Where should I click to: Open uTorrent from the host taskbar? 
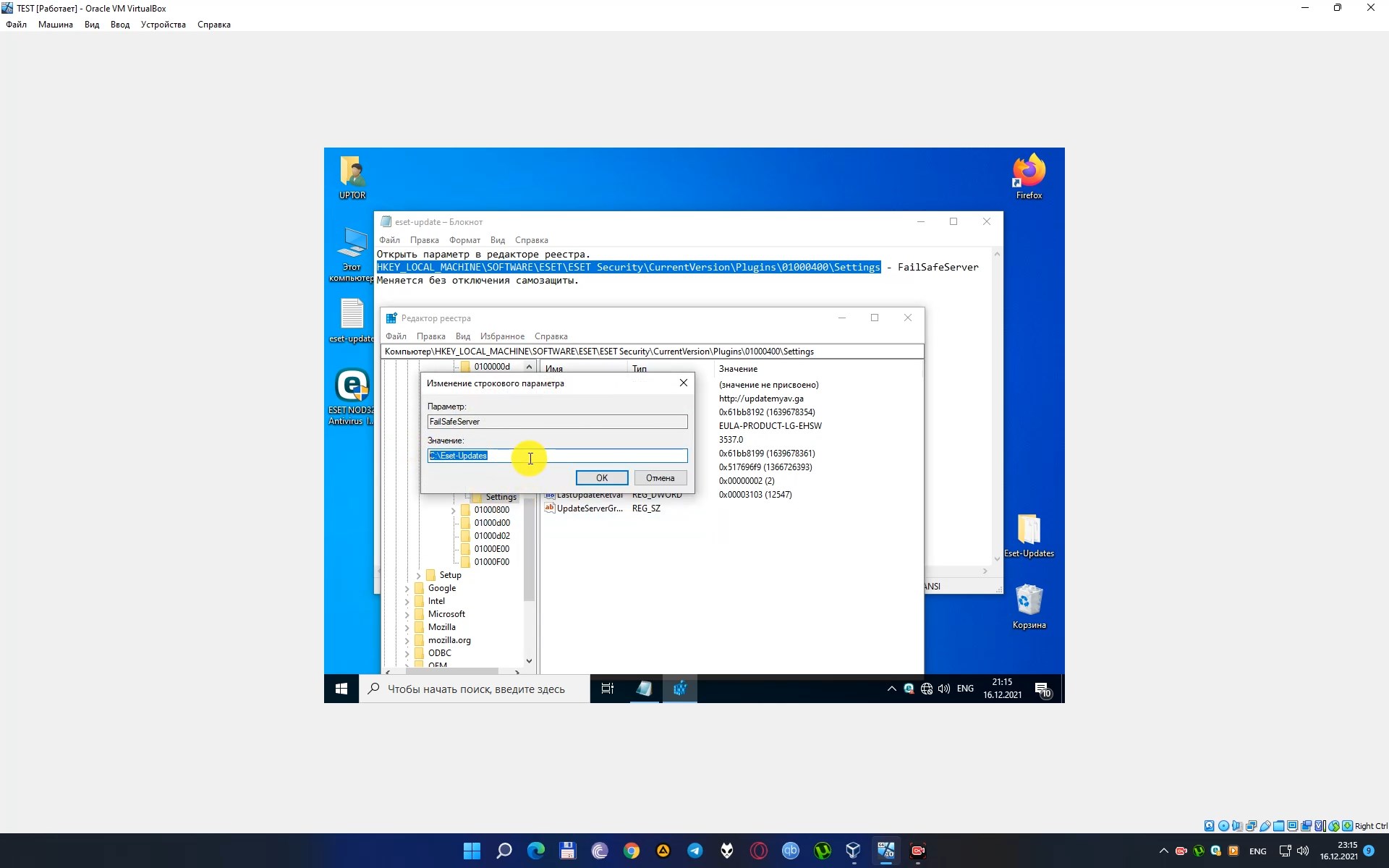tap(823, 851)
